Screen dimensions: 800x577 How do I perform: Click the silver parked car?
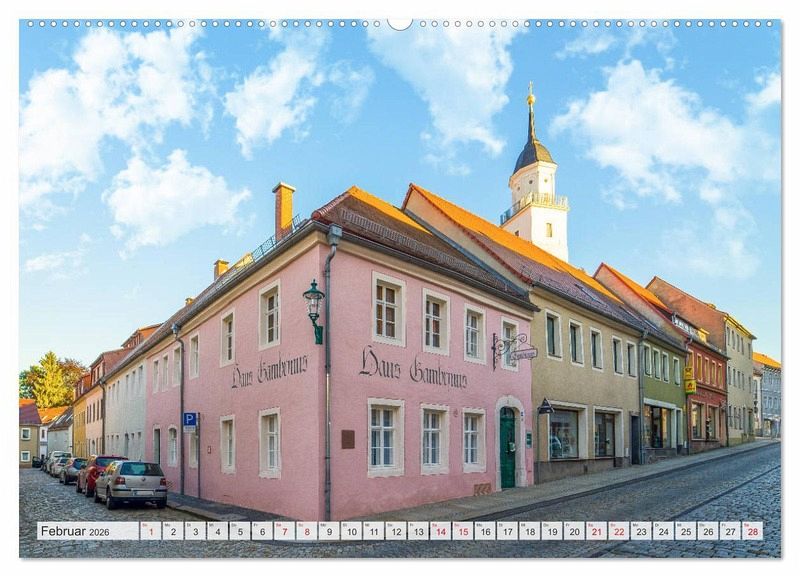(132, 482)
